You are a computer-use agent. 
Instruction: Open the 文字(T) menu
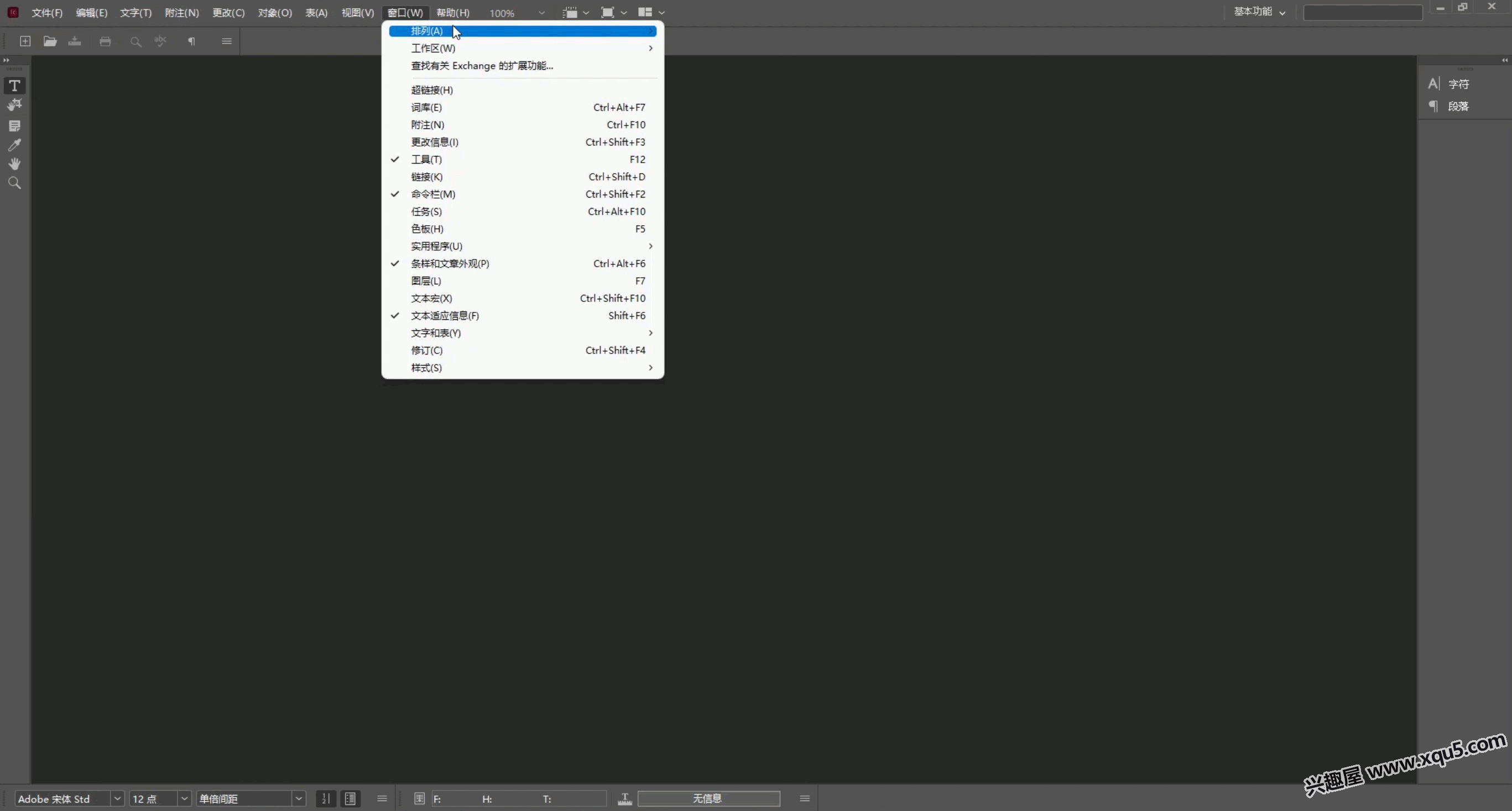(135, 13)
